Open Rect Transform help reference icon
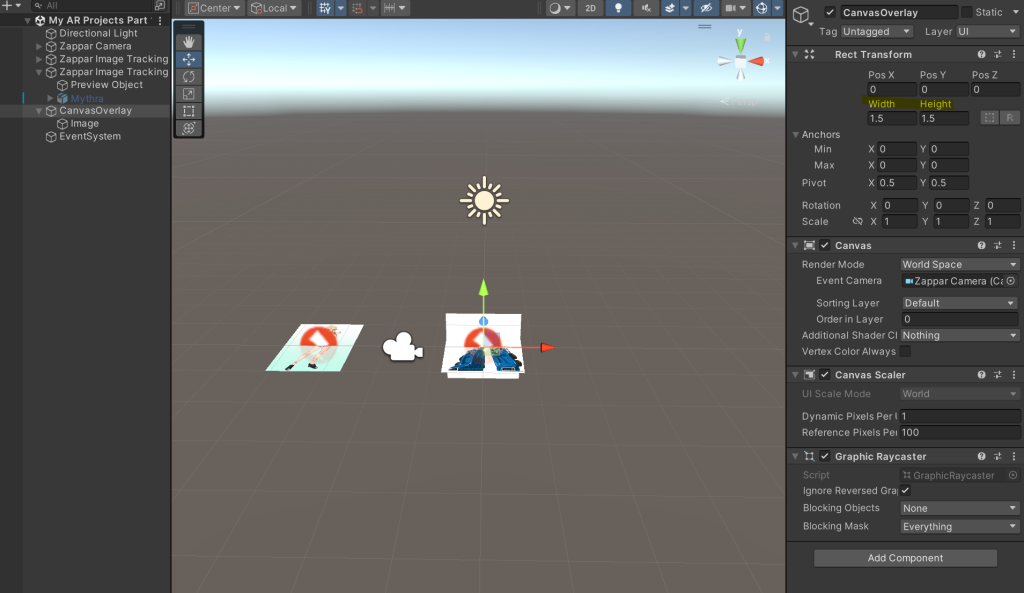Viewport: 1024px width, 593px height. (x=981, y=55)
